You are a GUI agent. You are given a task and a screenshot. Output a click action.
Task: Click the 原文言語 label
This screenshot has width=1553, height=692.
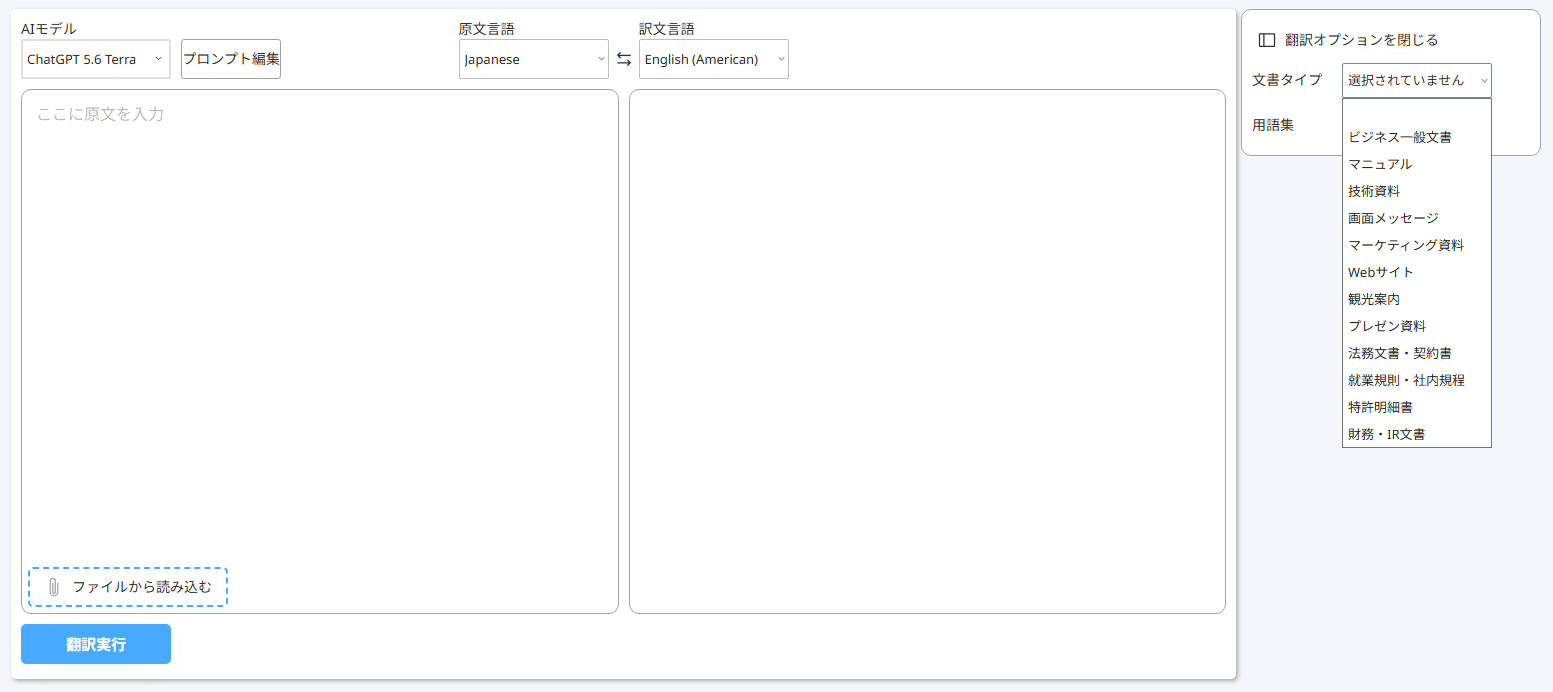coord(487,29)
